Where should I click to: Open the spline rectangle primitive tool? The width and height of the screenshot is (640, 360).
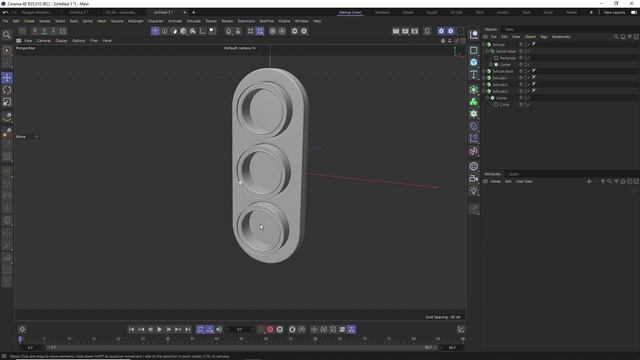473,50
